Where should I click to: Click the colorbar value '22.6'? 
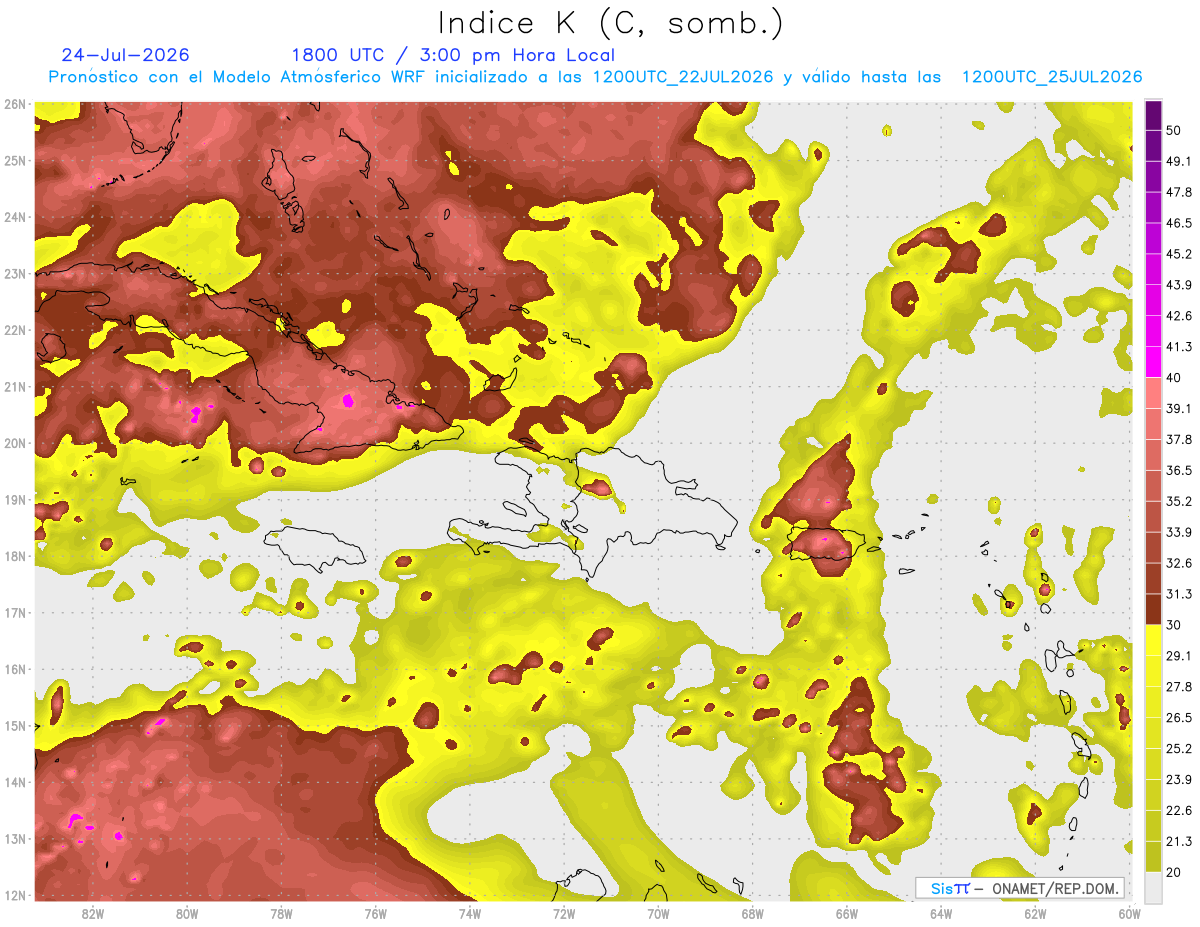tap(1179, 810)
